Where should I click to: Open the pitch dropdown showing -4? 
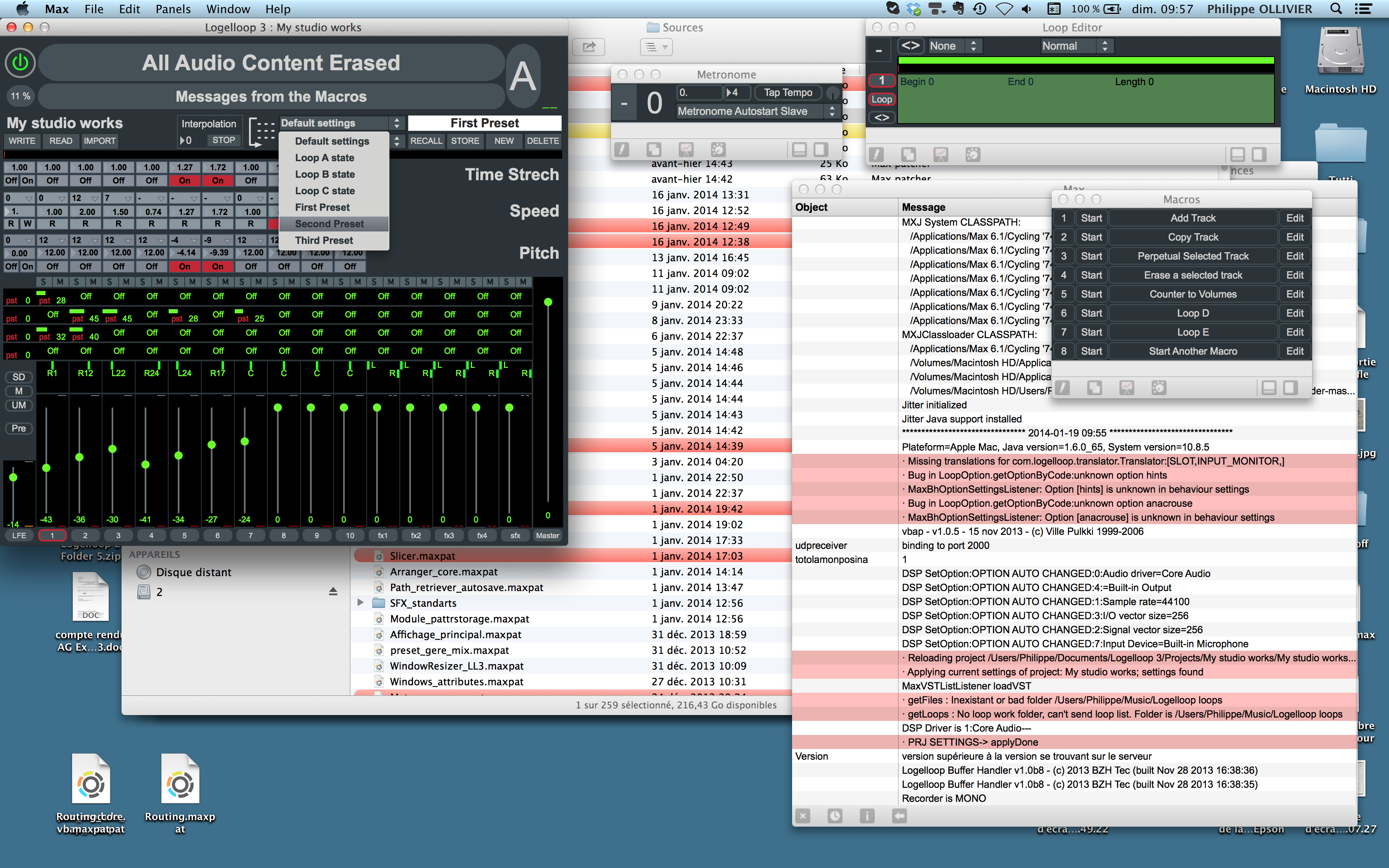184,240
